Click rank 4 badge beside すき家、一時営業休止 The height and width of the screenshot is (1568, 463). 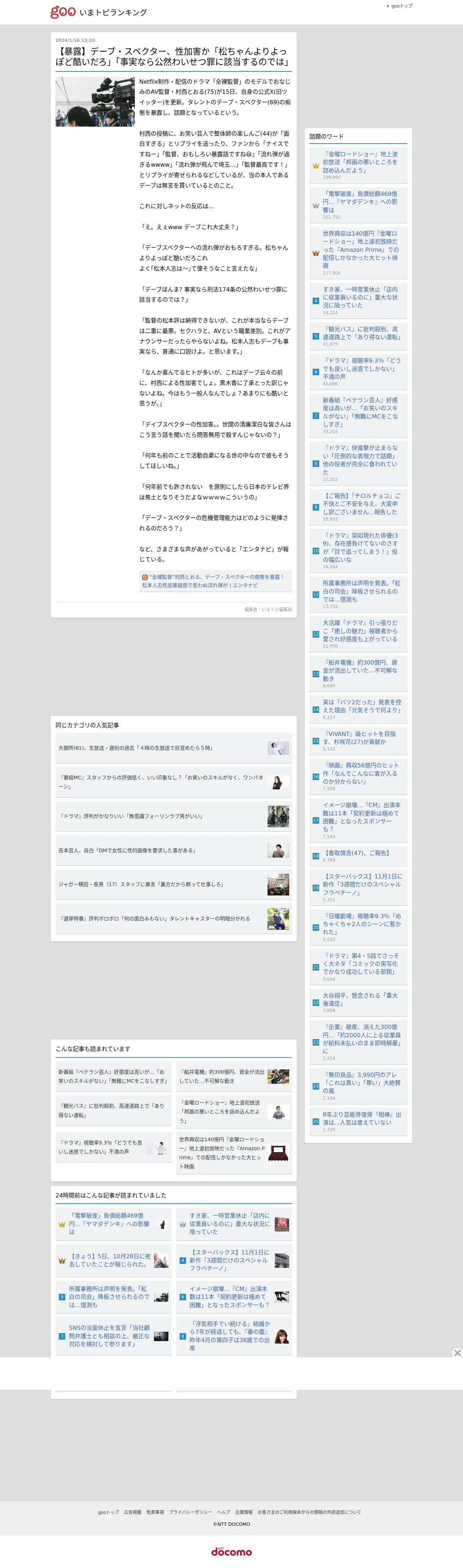316,301
